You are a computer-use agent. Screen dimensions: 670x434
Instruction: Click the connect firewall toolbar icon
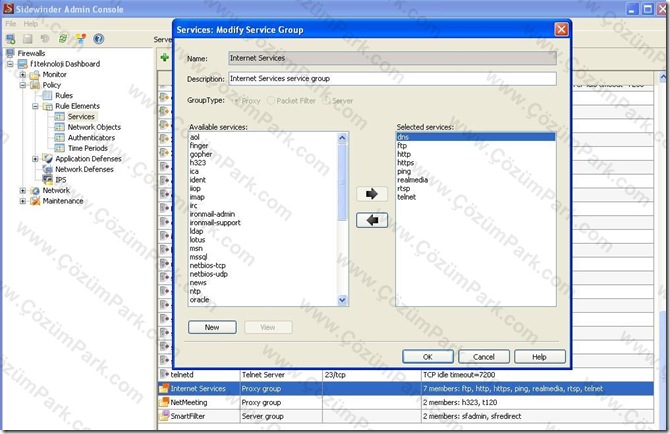(x=10, y=39)
